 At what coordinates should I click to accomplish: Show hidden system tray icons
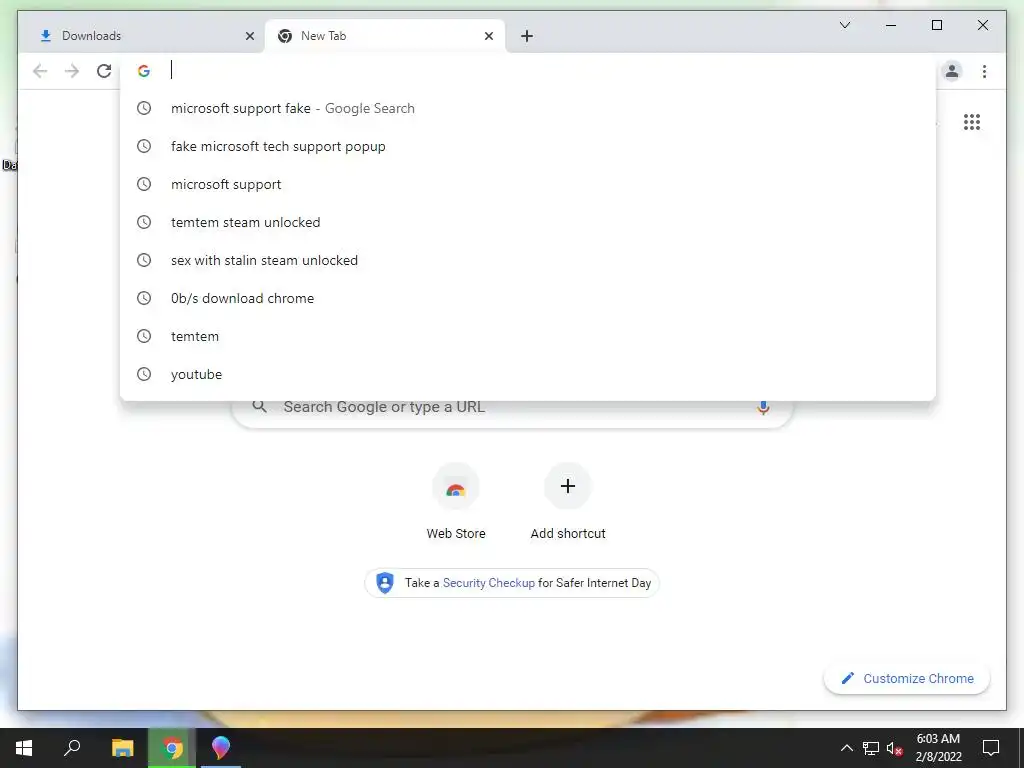point(846,748)
